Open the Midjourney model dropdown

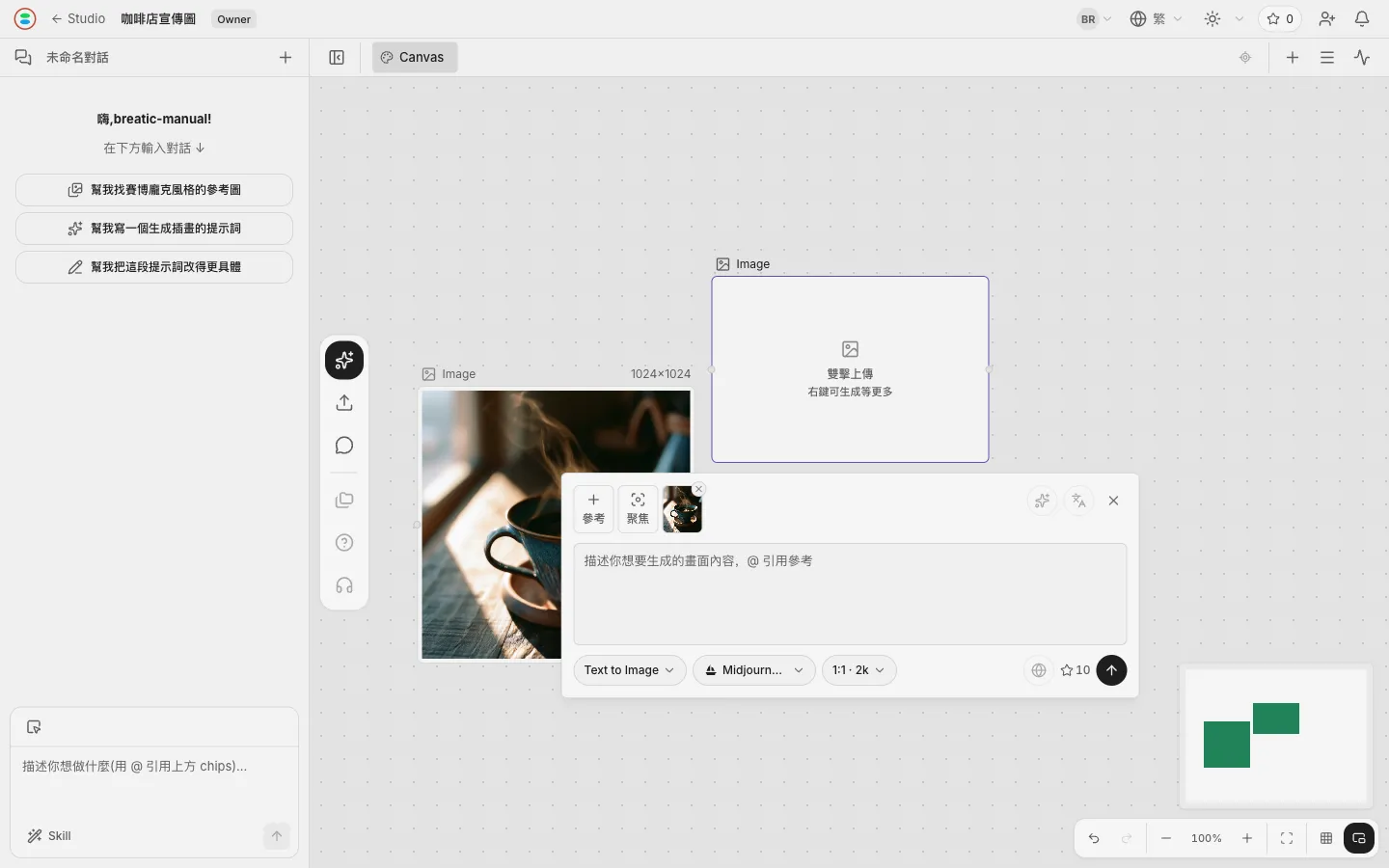pos(754,670)
